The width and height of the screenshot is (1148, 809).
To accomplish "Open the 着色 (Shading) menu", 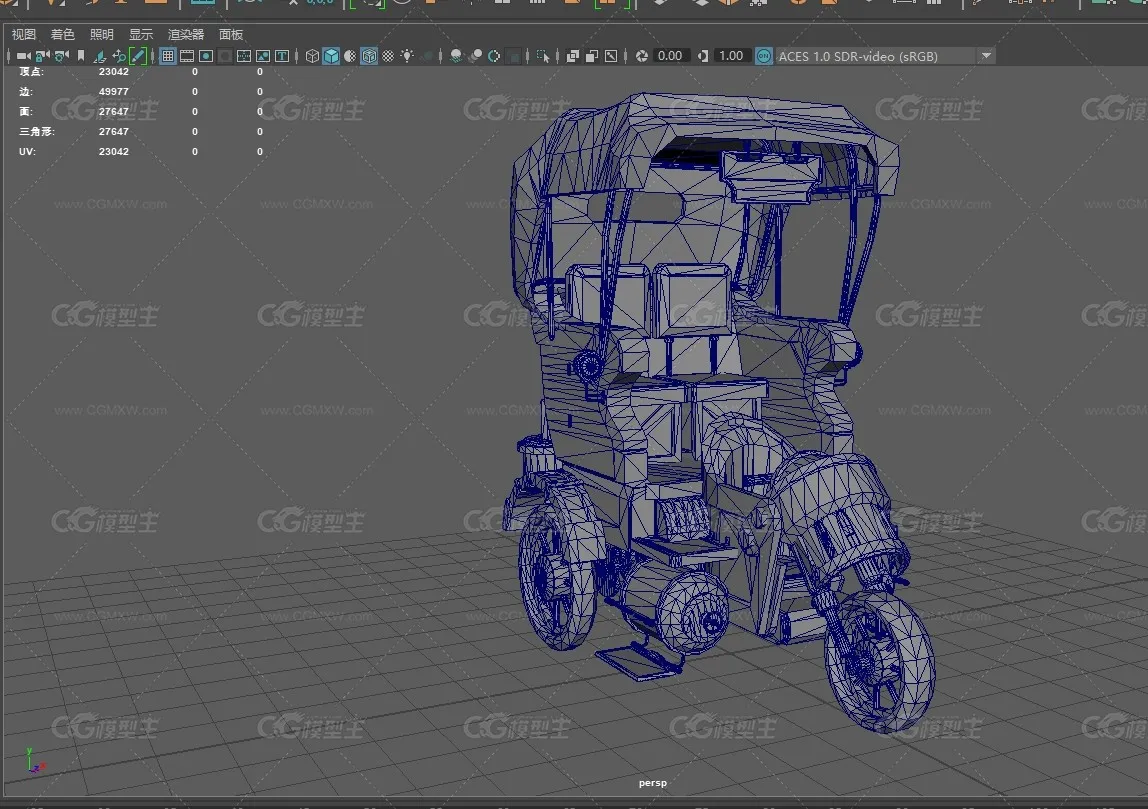I will coord(62,34).
